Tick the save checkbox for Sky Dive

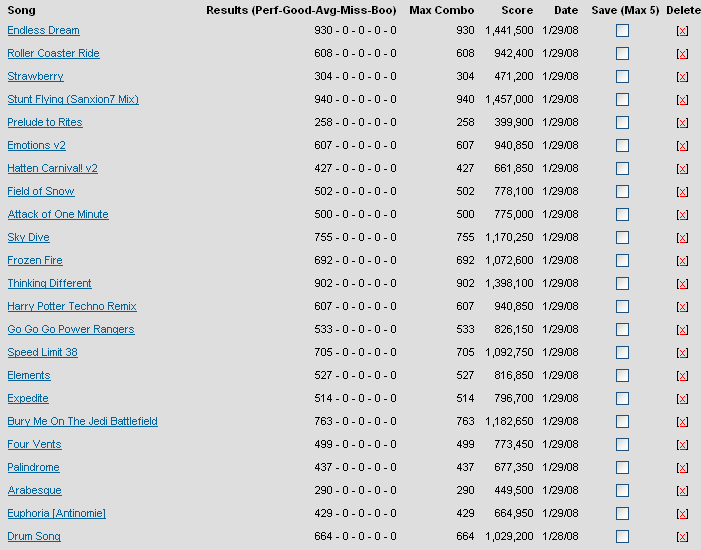[x=622, y=238]
